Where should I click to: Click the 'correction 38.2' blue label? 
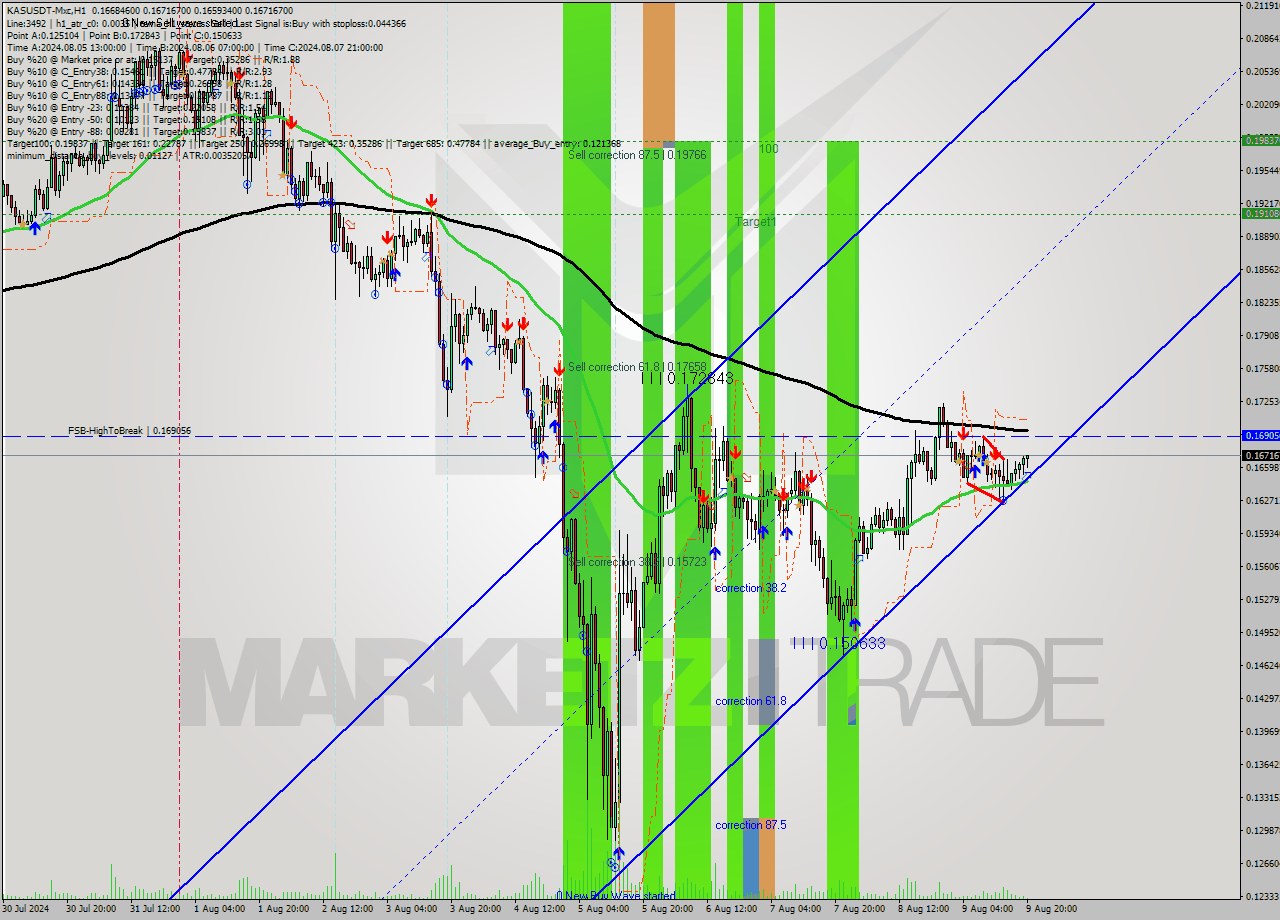coord(751,588)
